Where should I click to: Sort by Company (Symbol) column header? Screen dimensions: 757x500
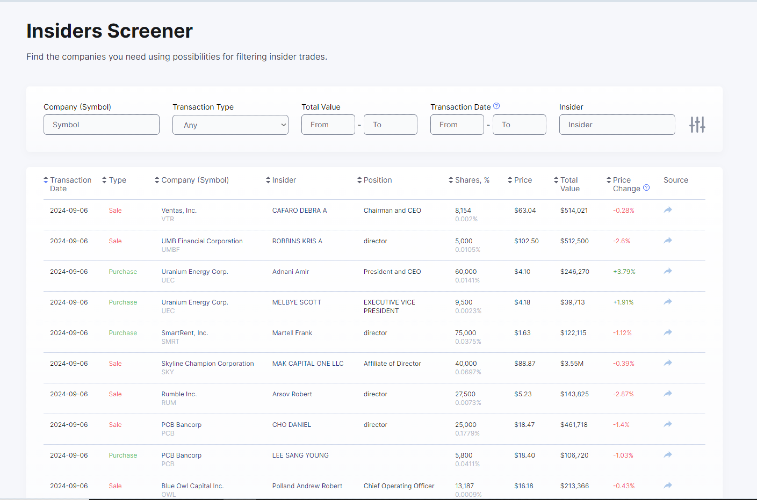coord(192,180)
